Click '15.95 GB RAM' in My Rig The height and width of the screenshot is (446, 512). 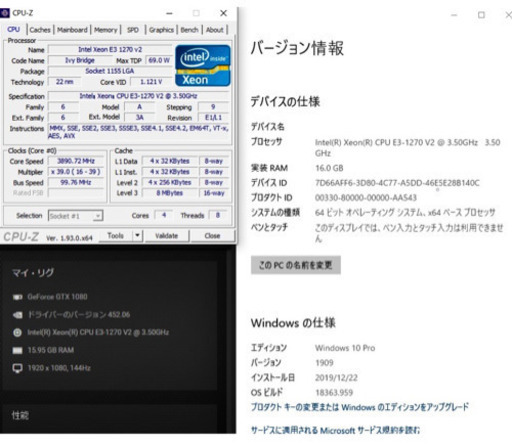coord(51,350)
